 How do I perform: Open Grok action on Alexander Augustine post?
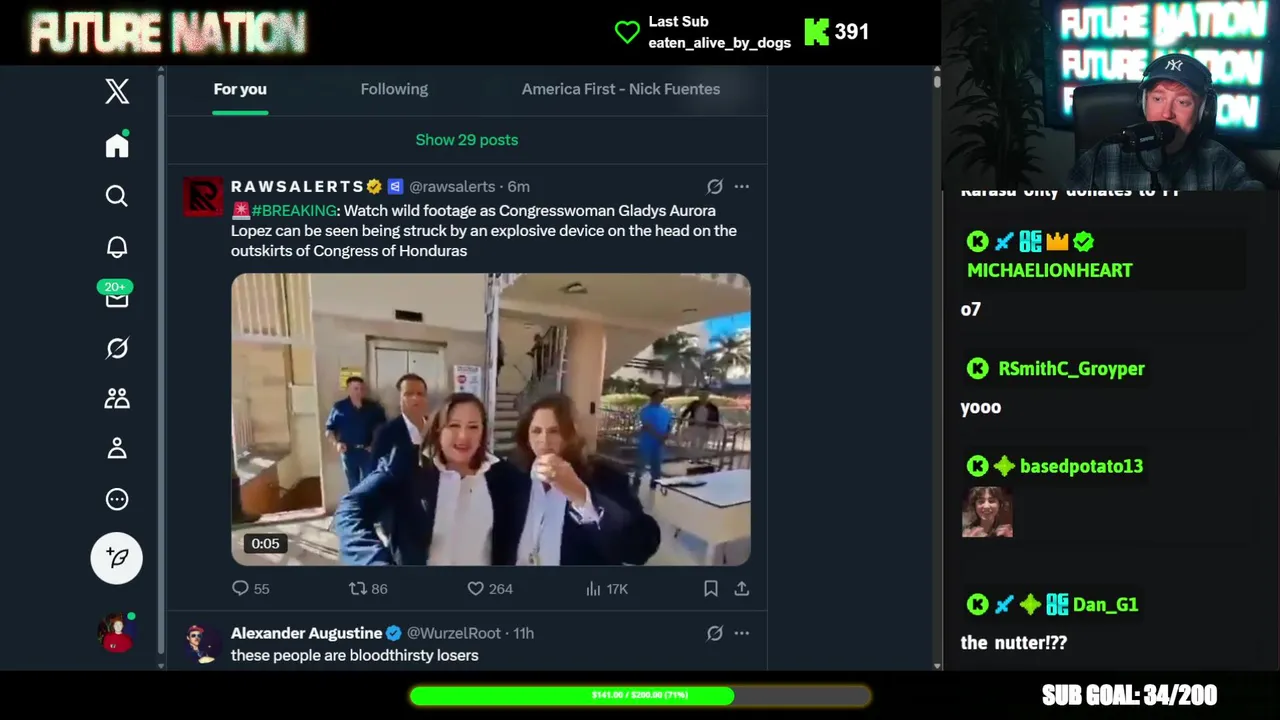714,633
